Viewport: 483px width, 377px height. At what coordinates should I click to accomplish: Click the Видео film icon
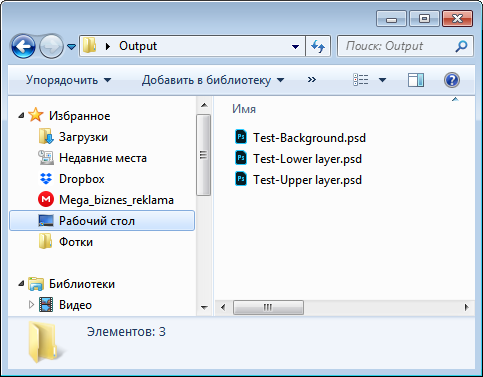point(46,305)
